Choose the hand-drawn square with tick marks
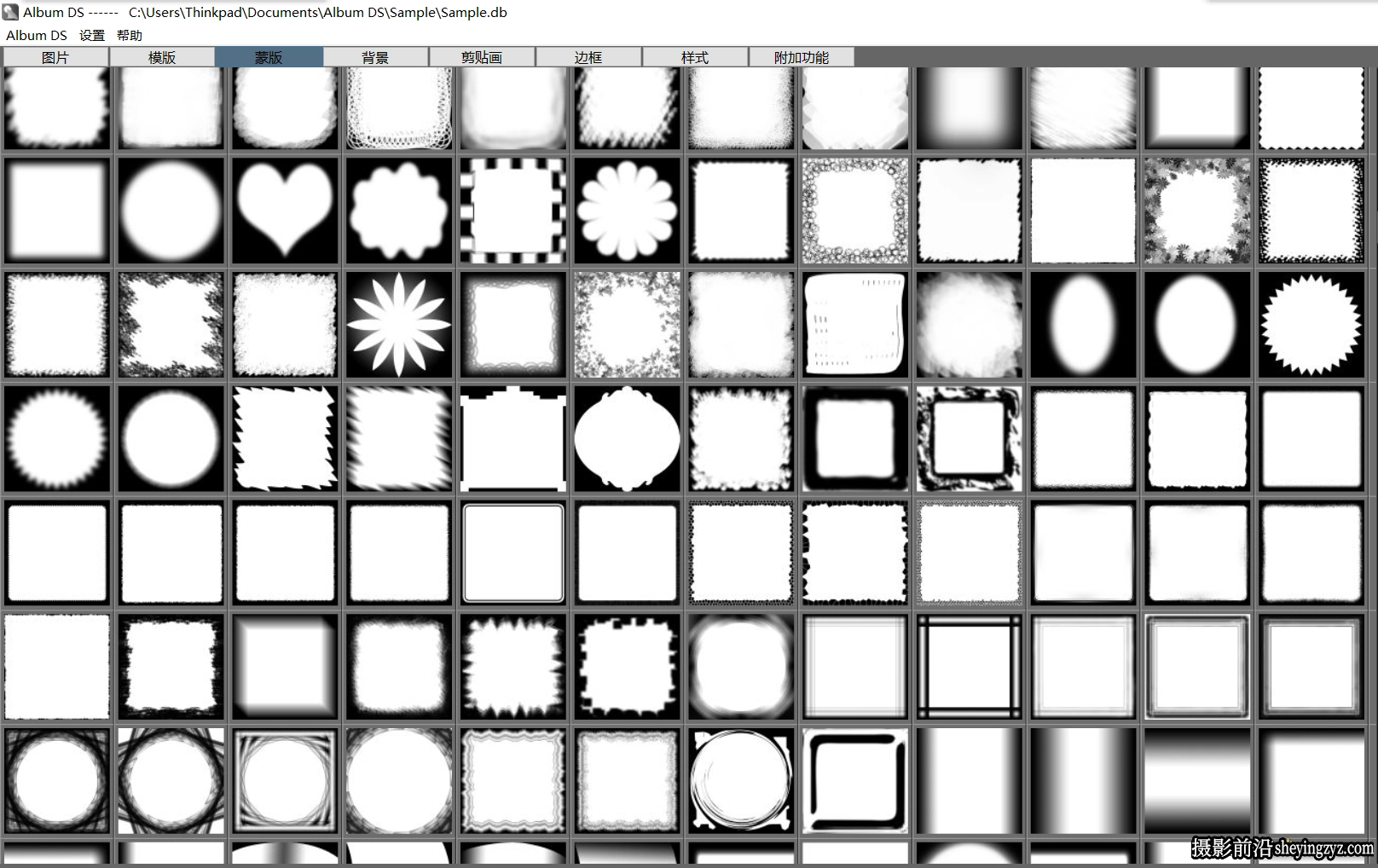The width and height of the screenshot is (1378, 868). coord(855,325)
